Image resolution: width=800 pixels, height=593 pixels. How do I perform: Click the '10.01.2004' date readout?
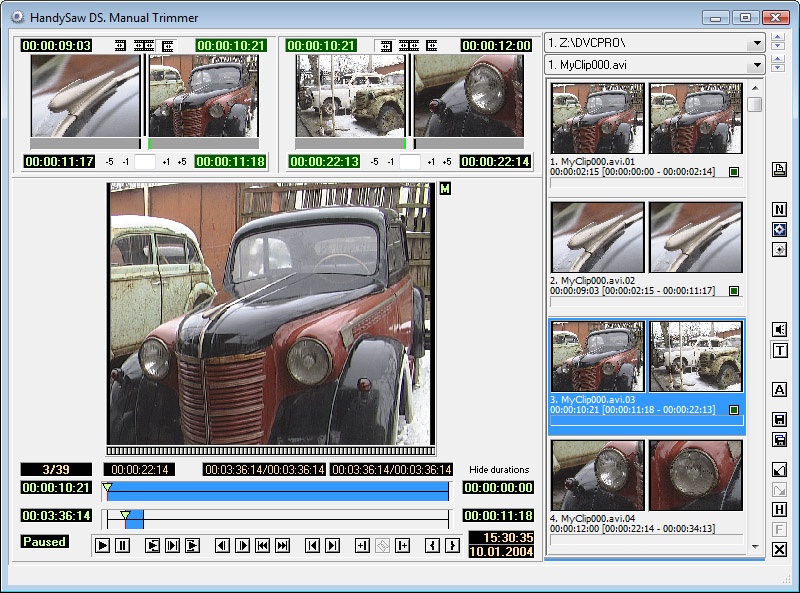(x=501, y=552)
